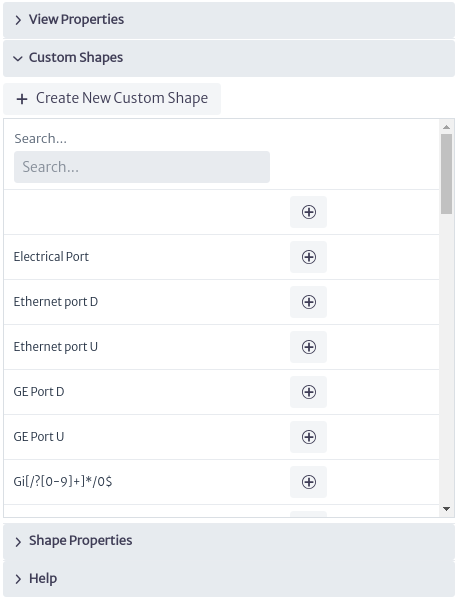Add the Electrical Port shape

click(308, 257)
